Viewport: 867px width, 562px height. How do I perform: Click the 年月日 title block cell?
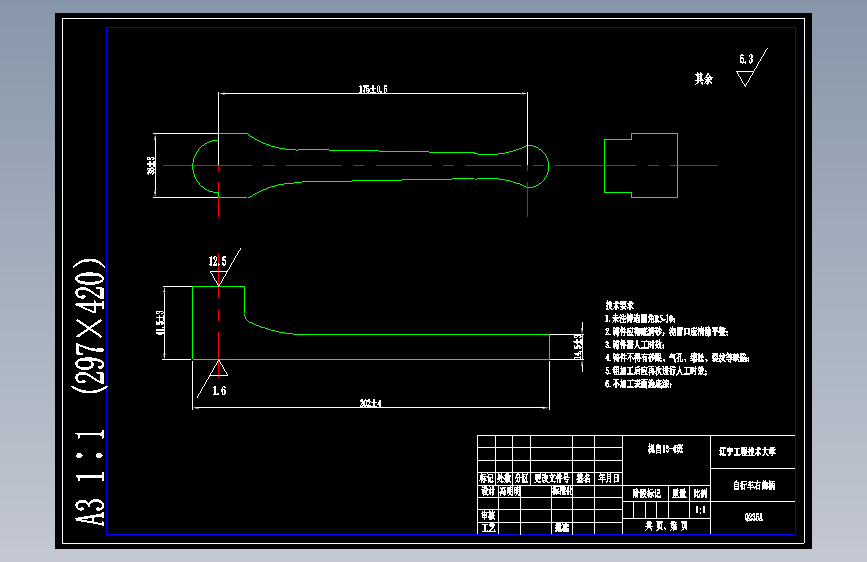click(608, 478)
